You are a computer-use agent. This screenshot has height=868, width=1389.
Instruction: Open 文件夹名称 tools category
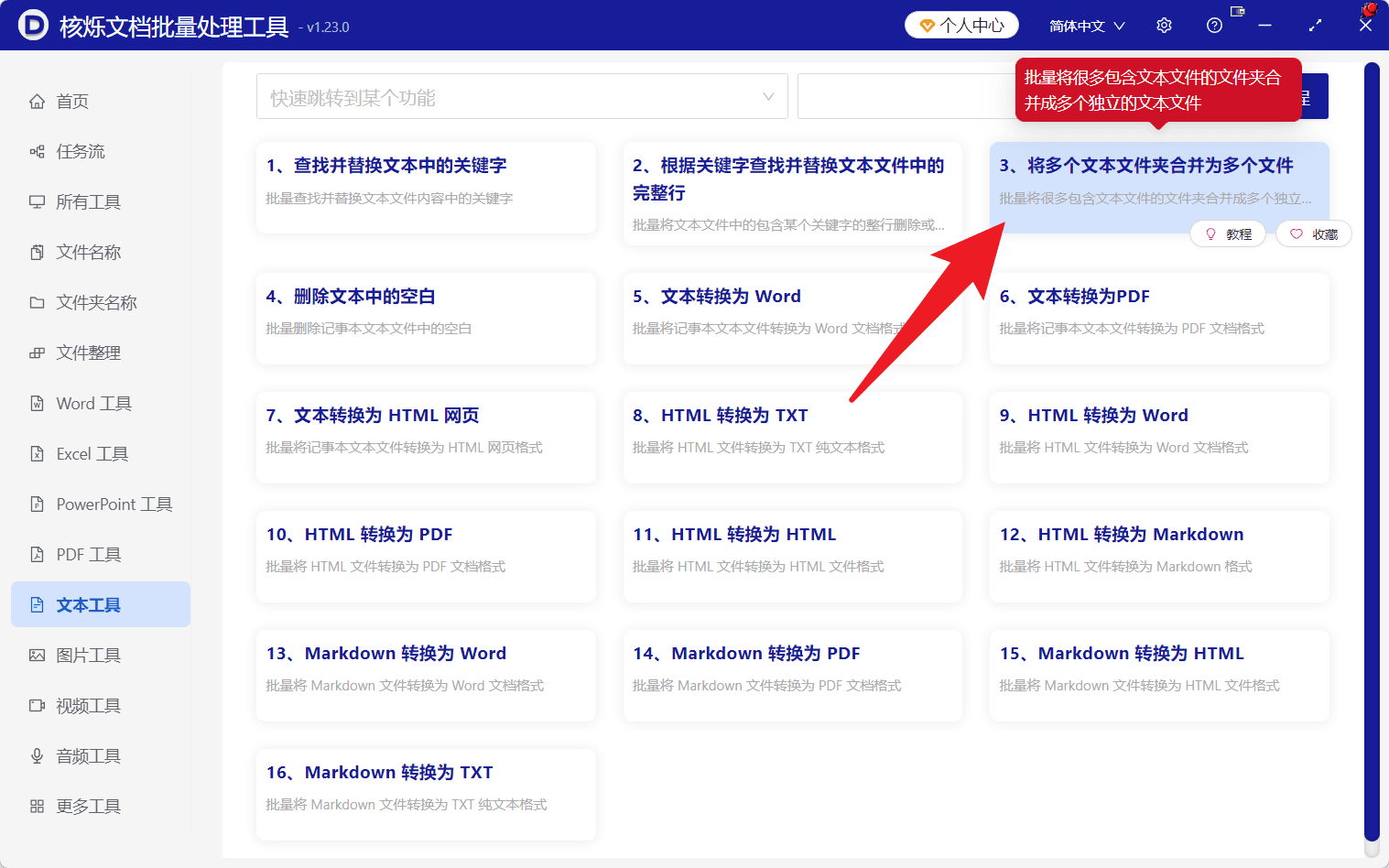[x=101, y=303]
